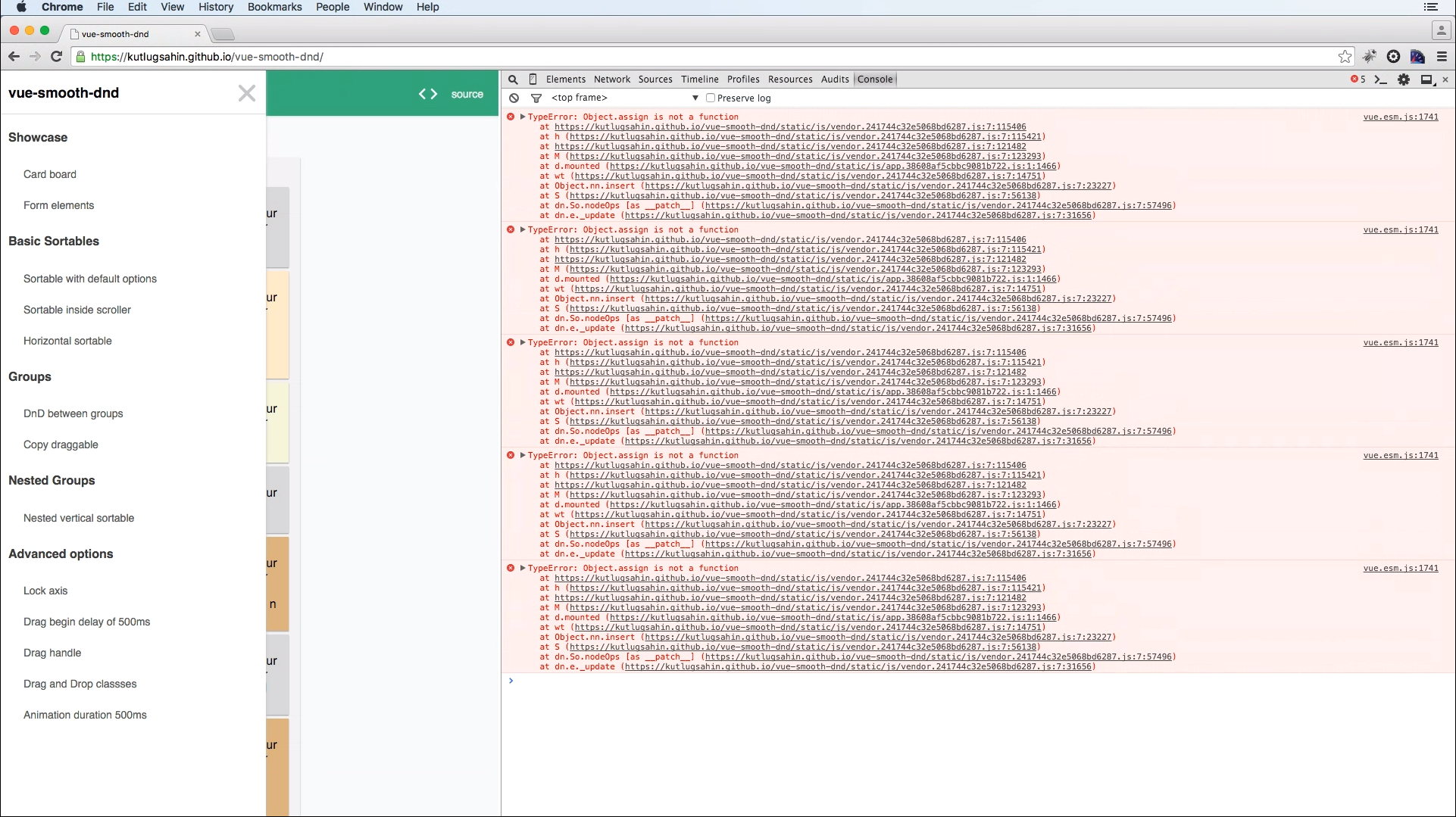
Task: Switch to the Profiles tab
Action: pyautogui.click(x=743, y=80)
